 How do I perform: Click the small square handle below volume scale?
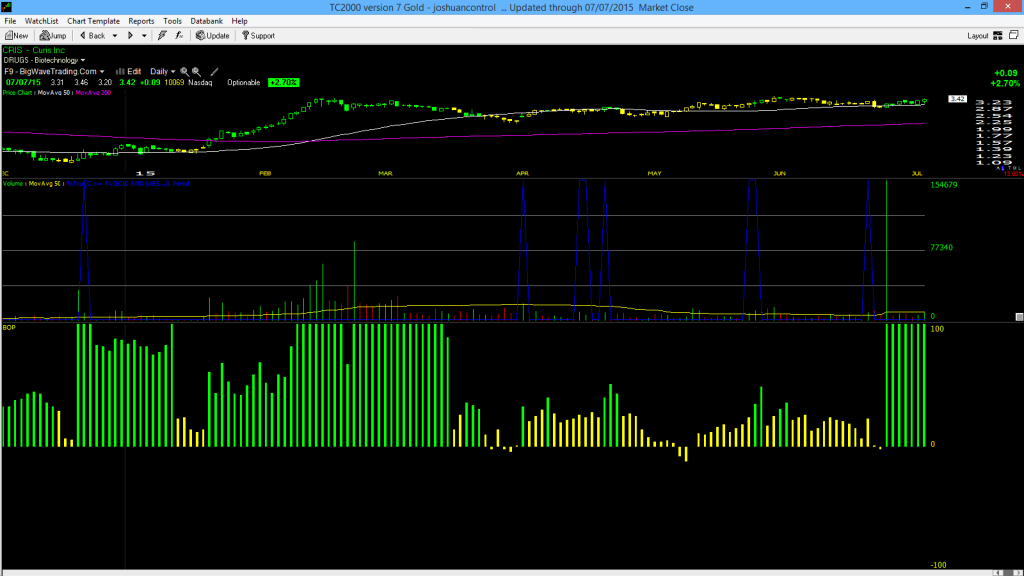[1019, 317]
